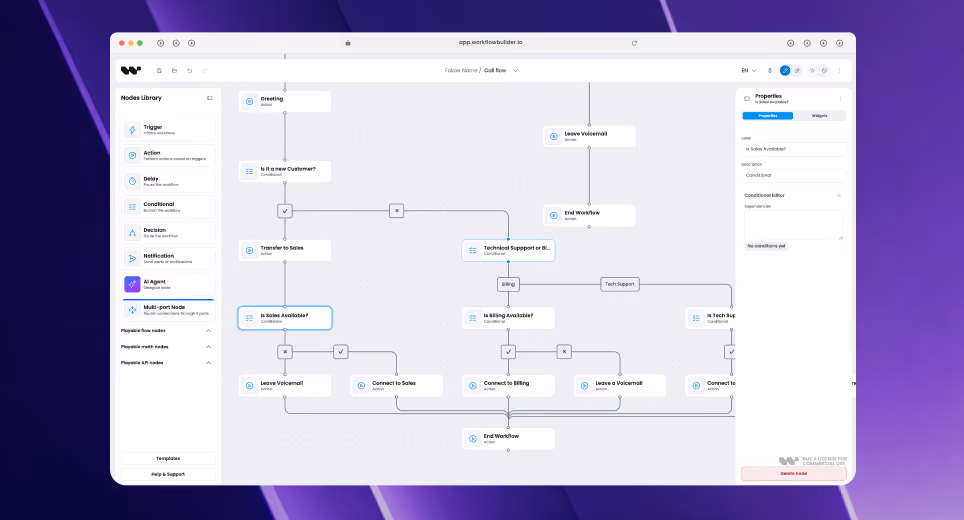Click X branch marker under Is Sales Available?

point(285,352)
